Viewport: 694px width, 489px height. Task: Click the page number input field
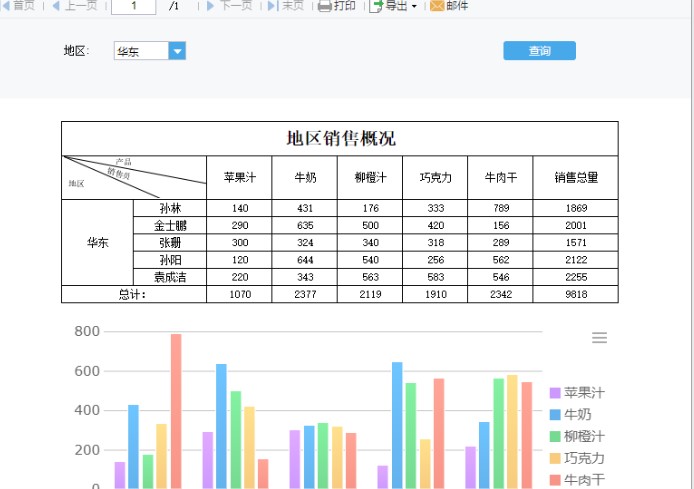(x=133, y=6)
